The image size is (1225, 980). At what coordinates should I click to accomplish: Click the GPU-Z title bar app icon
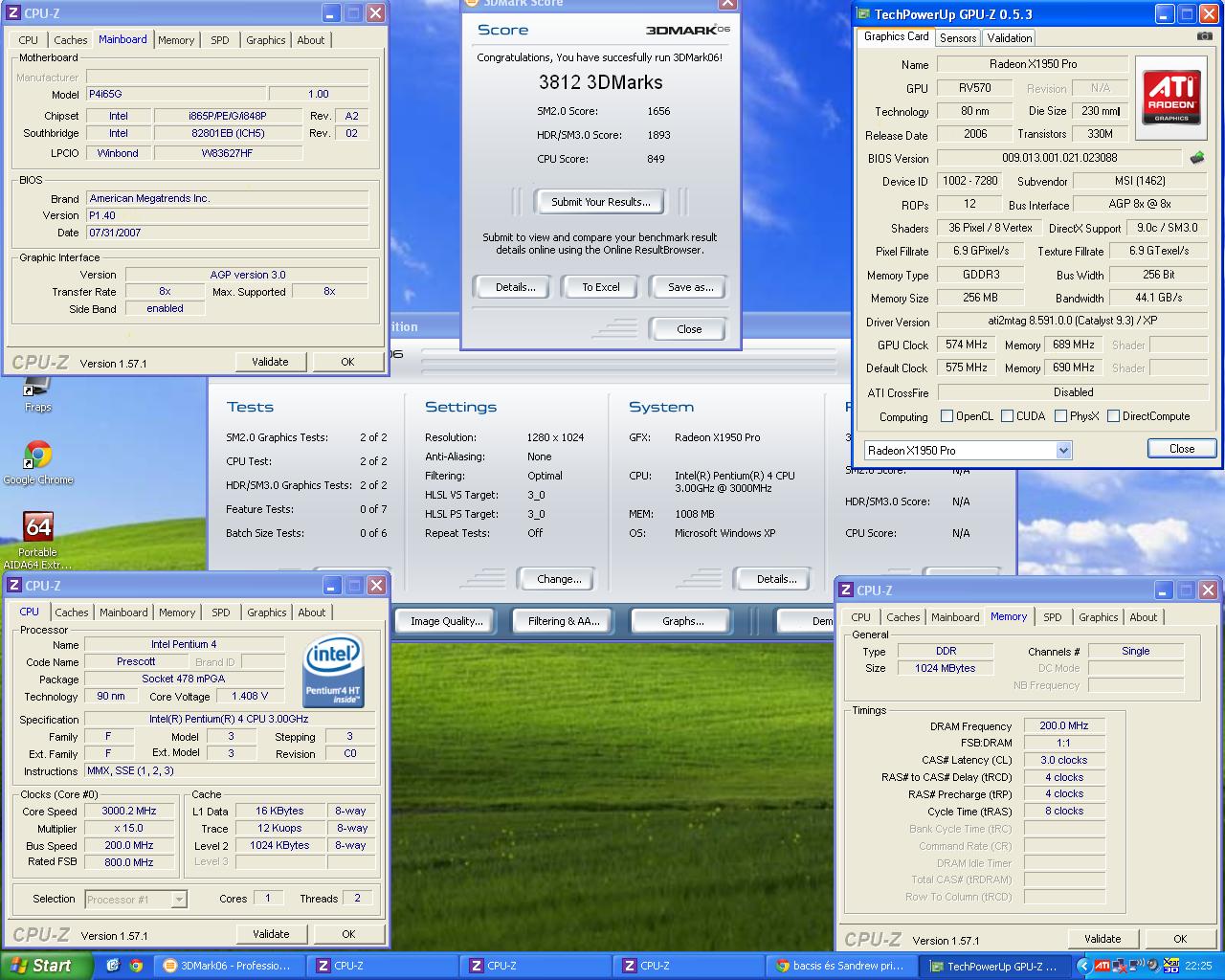(x=863, y=14)
